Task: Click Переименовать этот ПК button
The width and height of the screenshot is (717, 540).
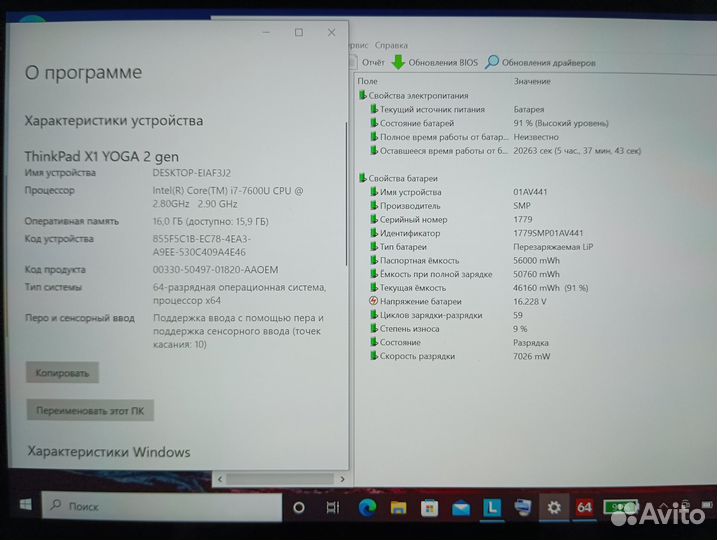Action: tap(90, 410)
